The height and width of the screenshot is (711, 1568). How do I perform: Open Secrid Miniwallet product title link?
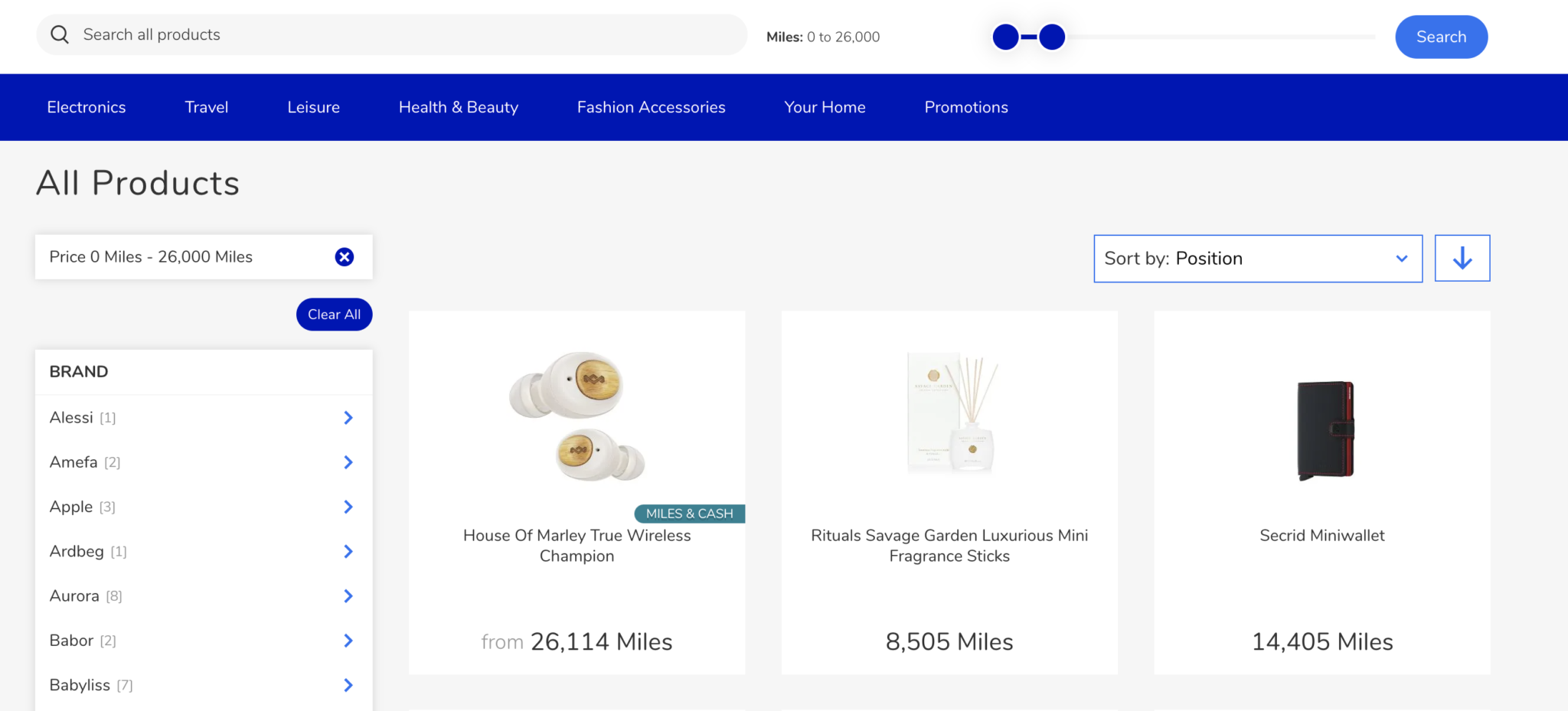coord(1322,536)
